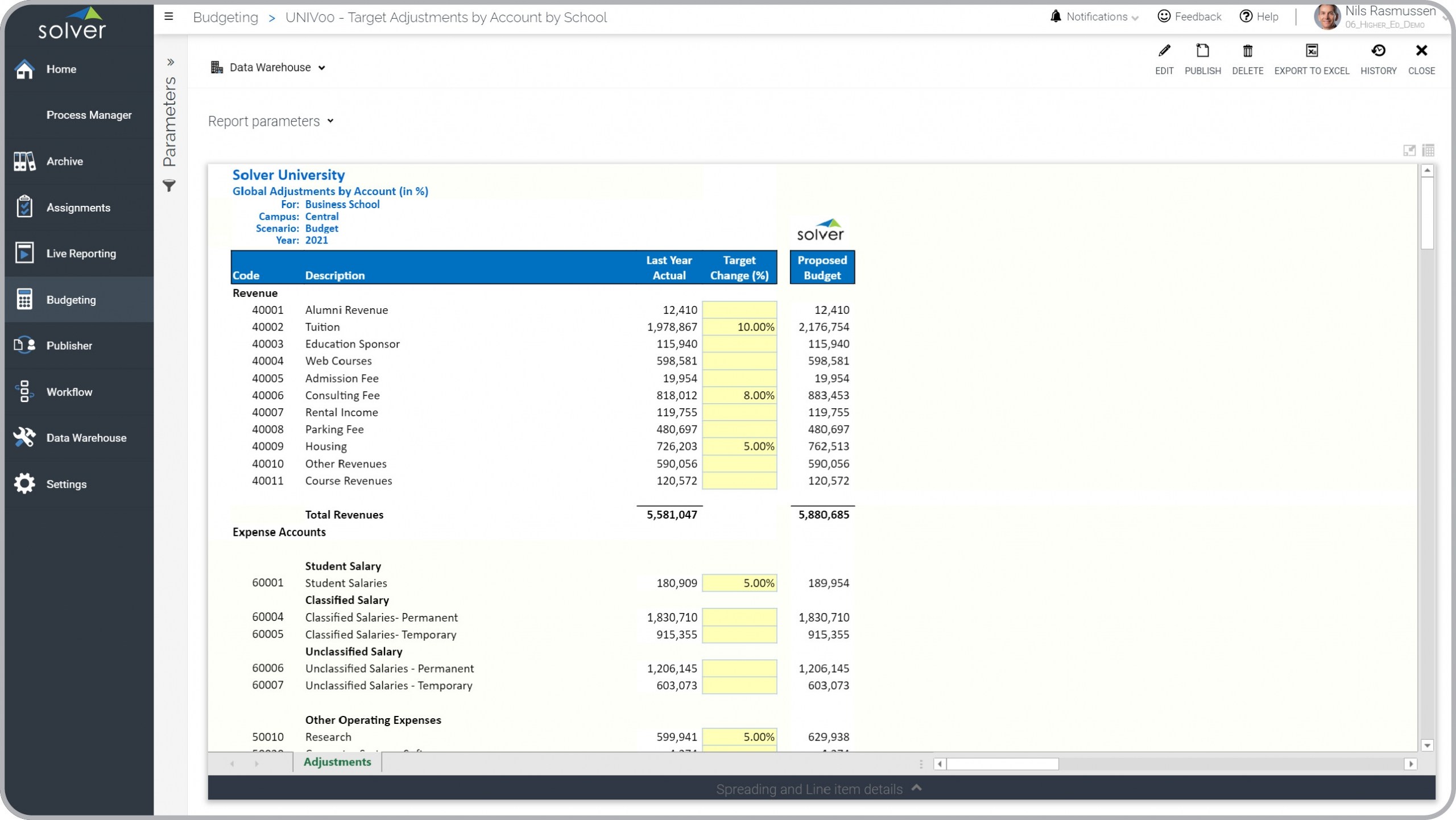The width and height of the screenshot is (1456, 820).
Task: Click the vertical scrollbar down arrow
Action: [x=1427, y=745]
